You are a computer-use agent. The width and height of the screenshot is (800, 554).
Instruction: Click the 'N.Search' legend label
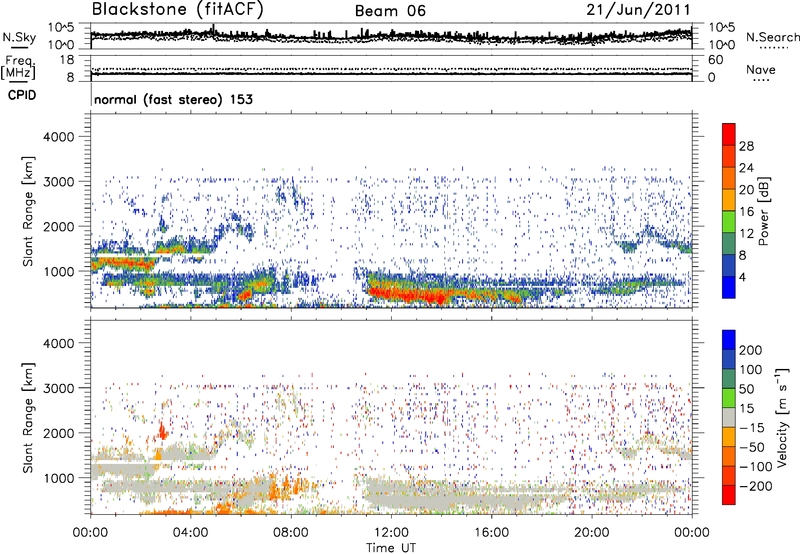(x=772, y=37)
